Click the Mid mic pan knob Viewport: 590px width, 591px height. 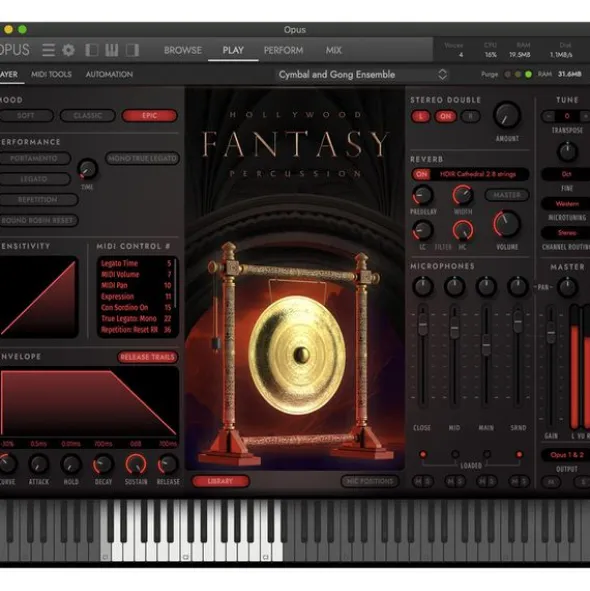click(x=455, y=286)
